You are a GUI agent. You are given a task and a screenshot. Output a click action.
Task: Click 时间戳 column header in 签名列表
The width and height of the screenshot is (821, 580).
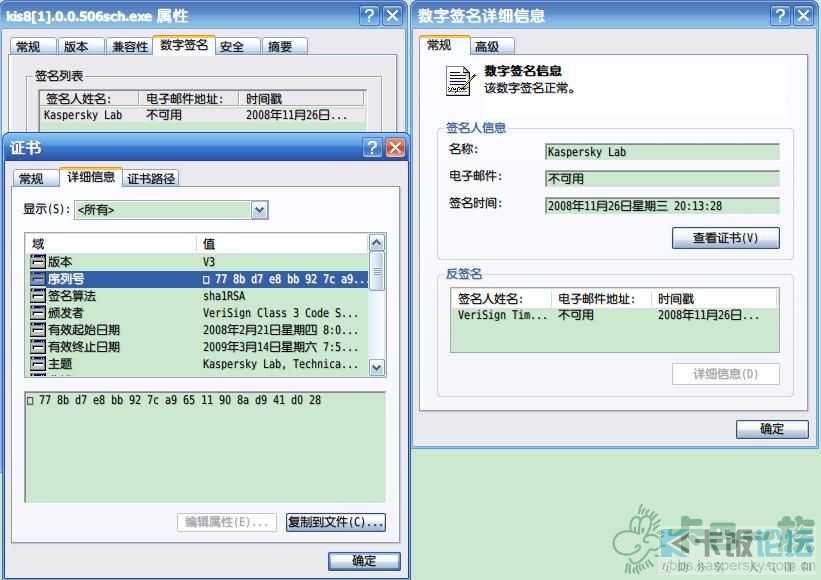pyautogui.click(x=302, y=98)
